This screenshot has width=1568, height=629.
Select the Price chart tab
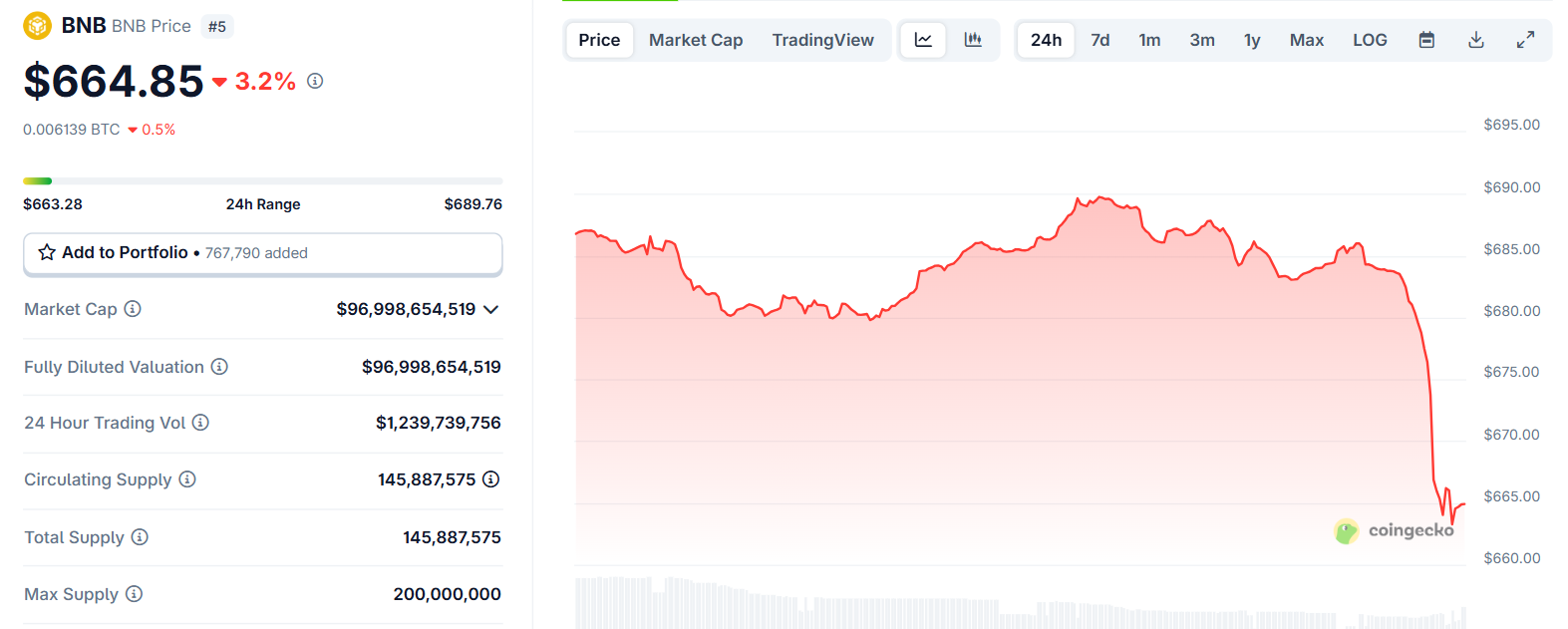pyautogui.click(x=599, y=40)
